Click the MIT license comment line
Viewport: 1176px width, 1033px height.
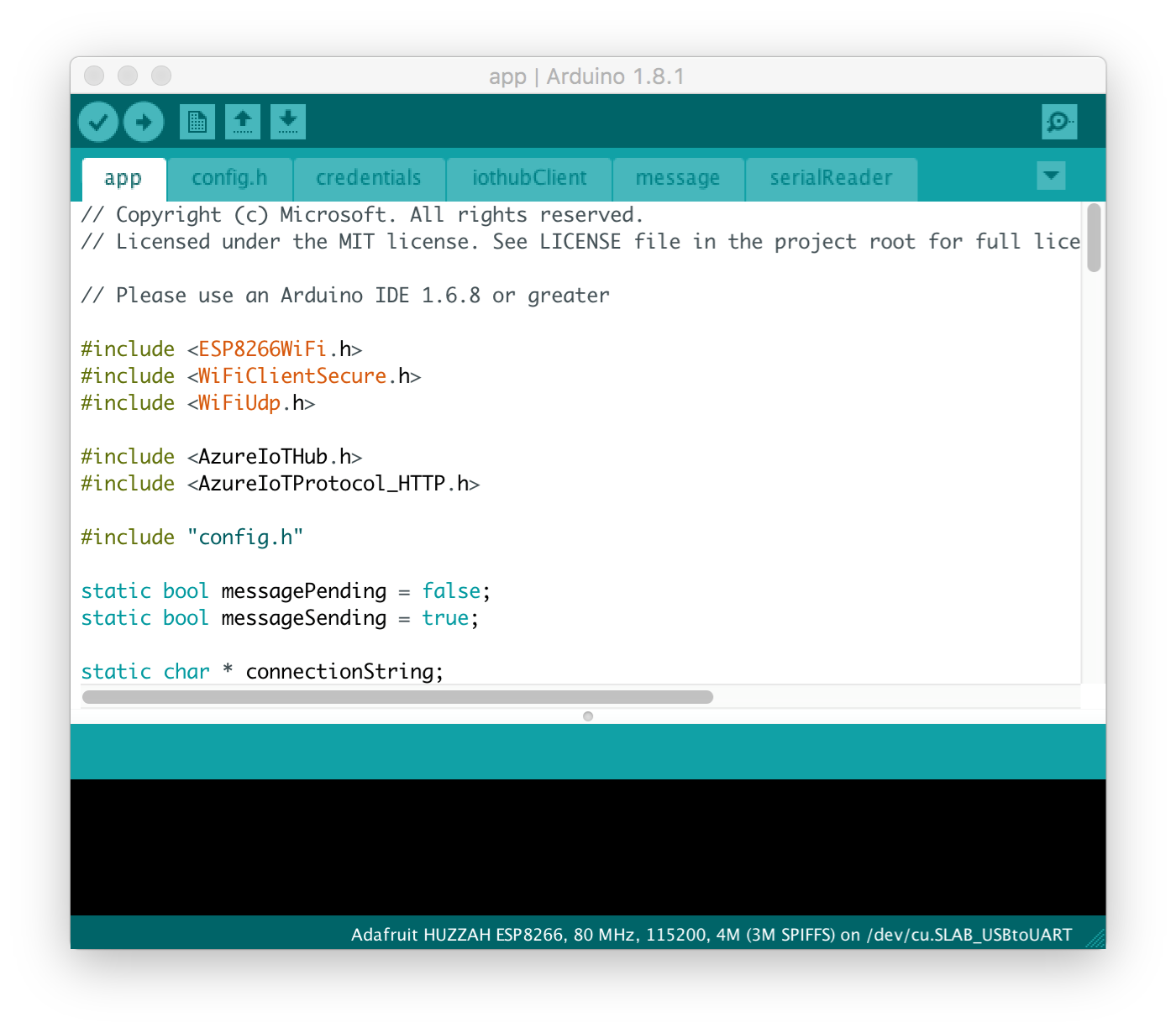click(x=580, y=241)
